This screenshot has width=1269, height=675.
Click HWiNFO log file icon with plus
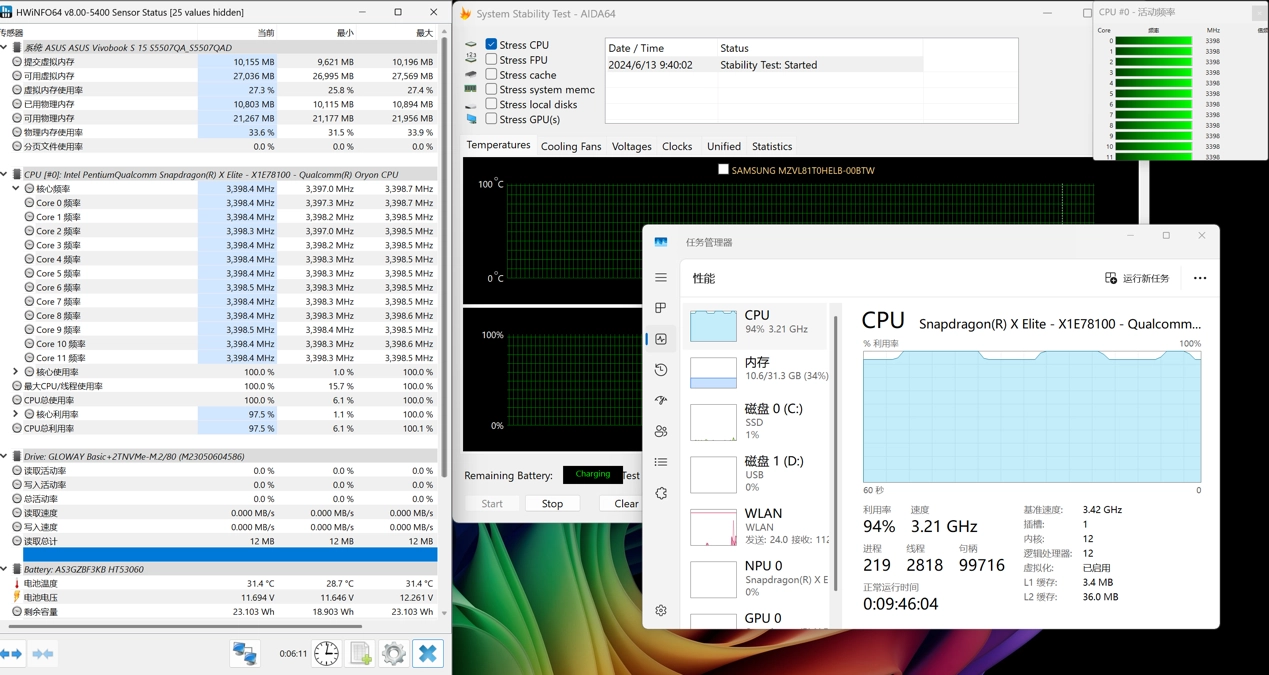click(360, 654)
